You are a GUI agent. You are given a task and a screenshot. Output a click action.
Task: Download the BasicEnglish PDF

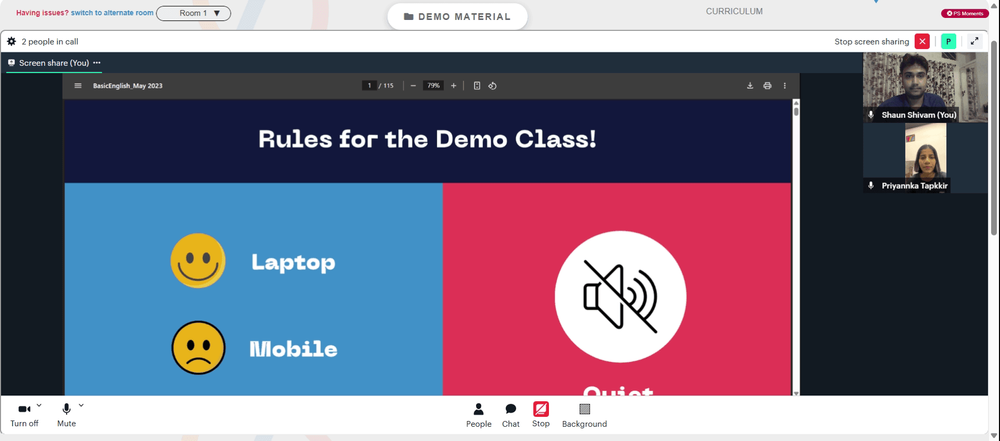(750, 86)
